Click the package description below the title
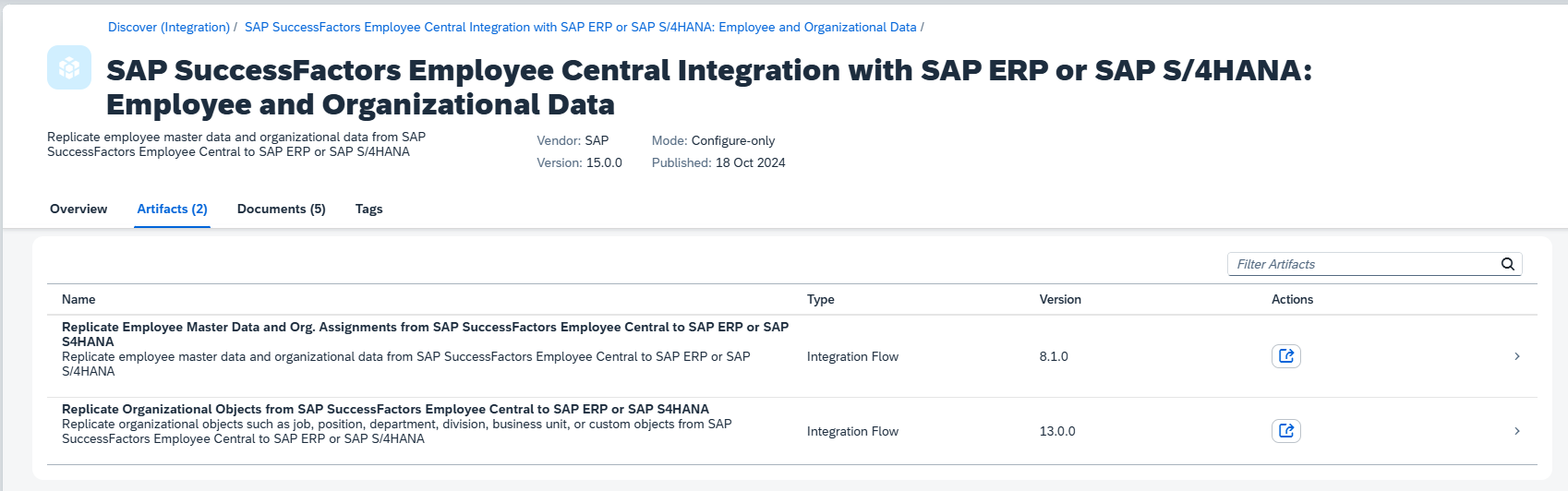 (236, 144)
